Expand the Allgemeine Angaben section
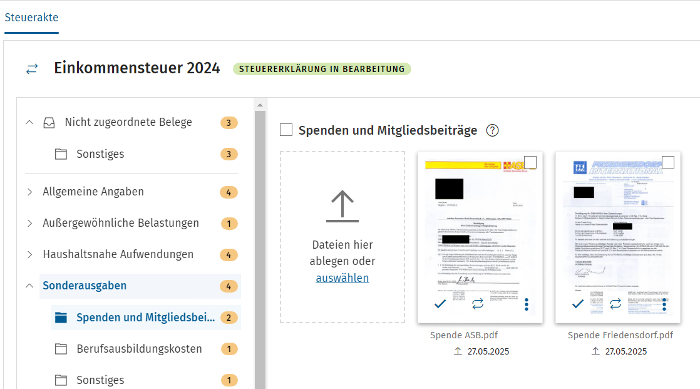The image size is (700, 389). tap(29, 192)
